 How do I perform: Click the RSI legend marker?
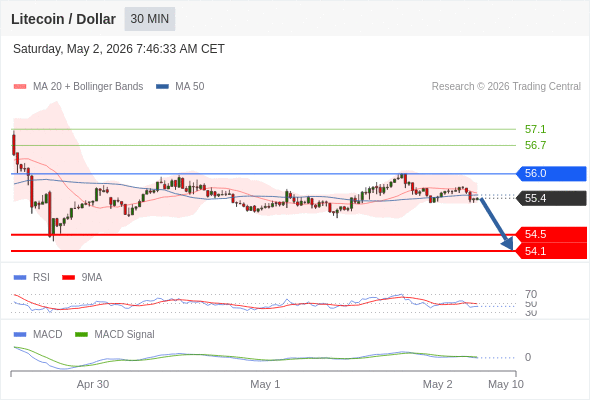[x=20, y=278]
